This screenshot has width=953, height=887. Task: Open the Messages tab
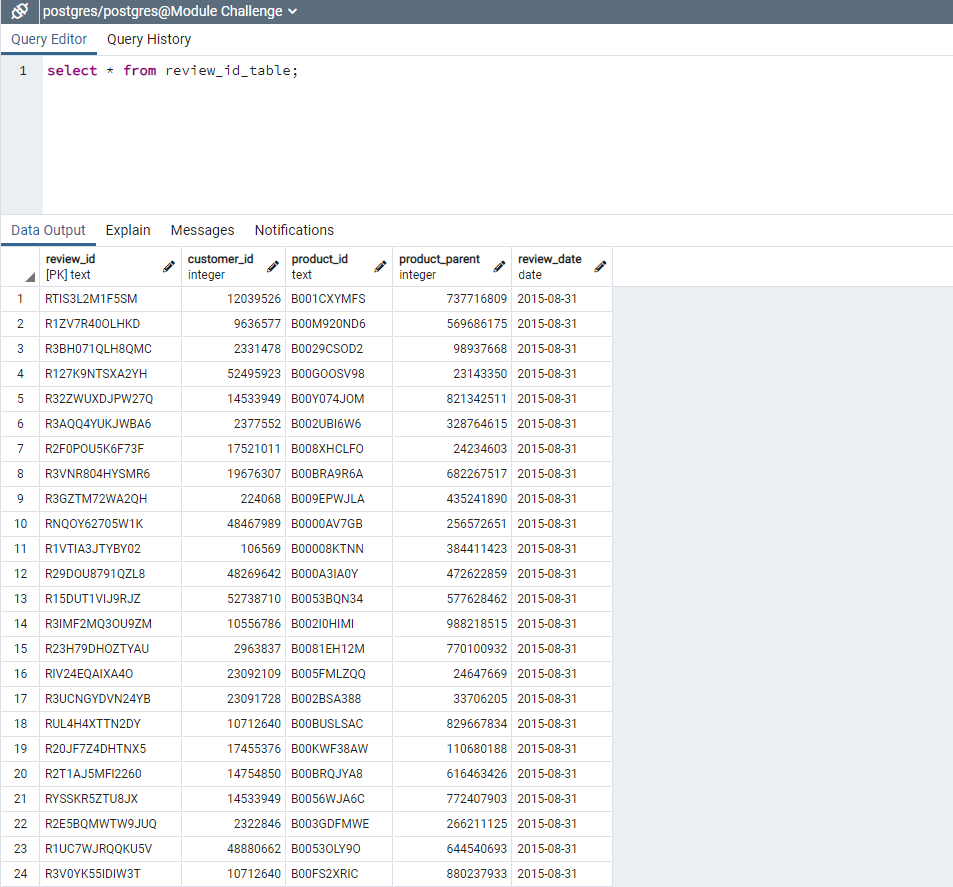(x=202, y=230)
